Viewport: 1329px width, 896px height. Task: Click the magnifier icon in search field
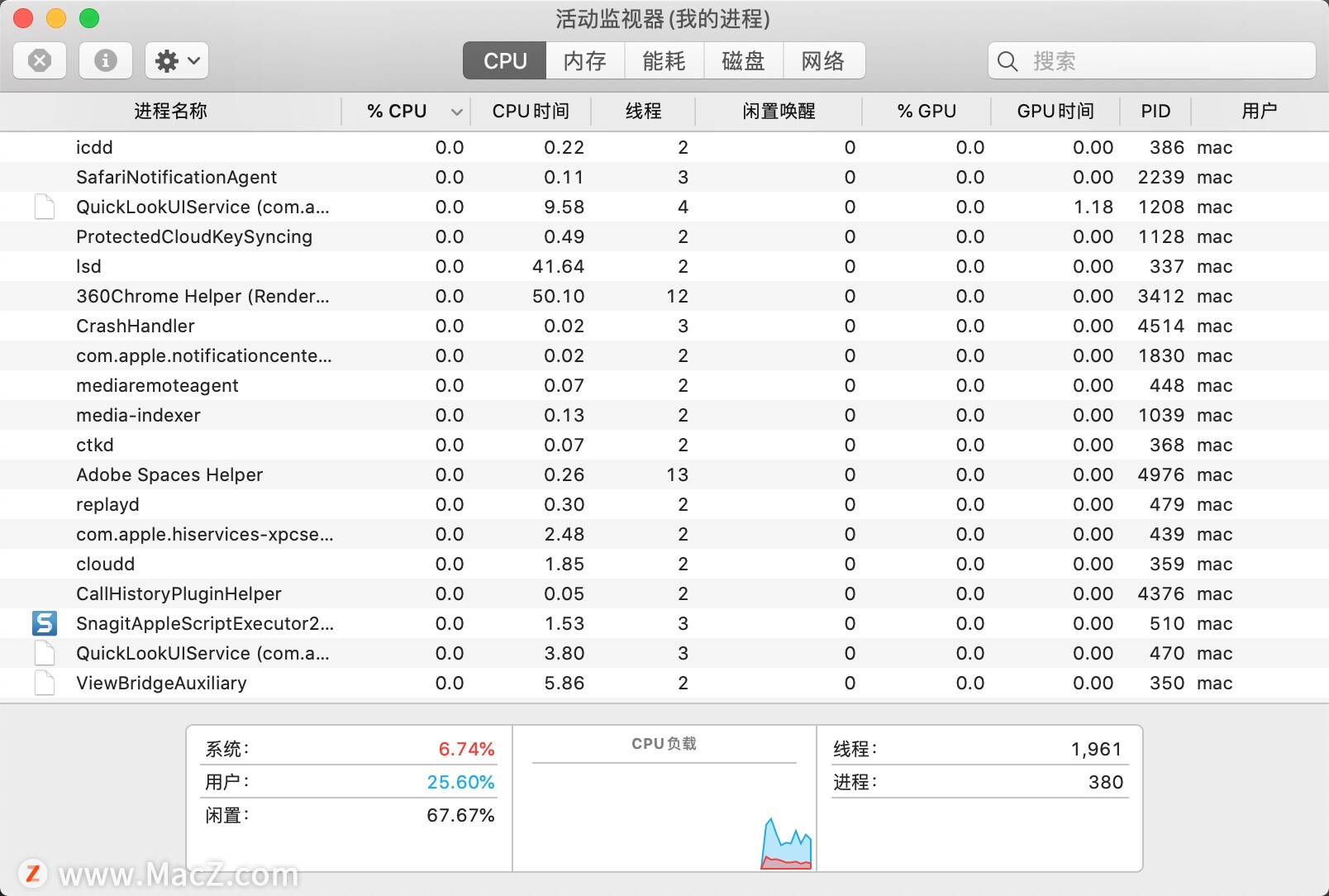click(x=1007, y=61)
